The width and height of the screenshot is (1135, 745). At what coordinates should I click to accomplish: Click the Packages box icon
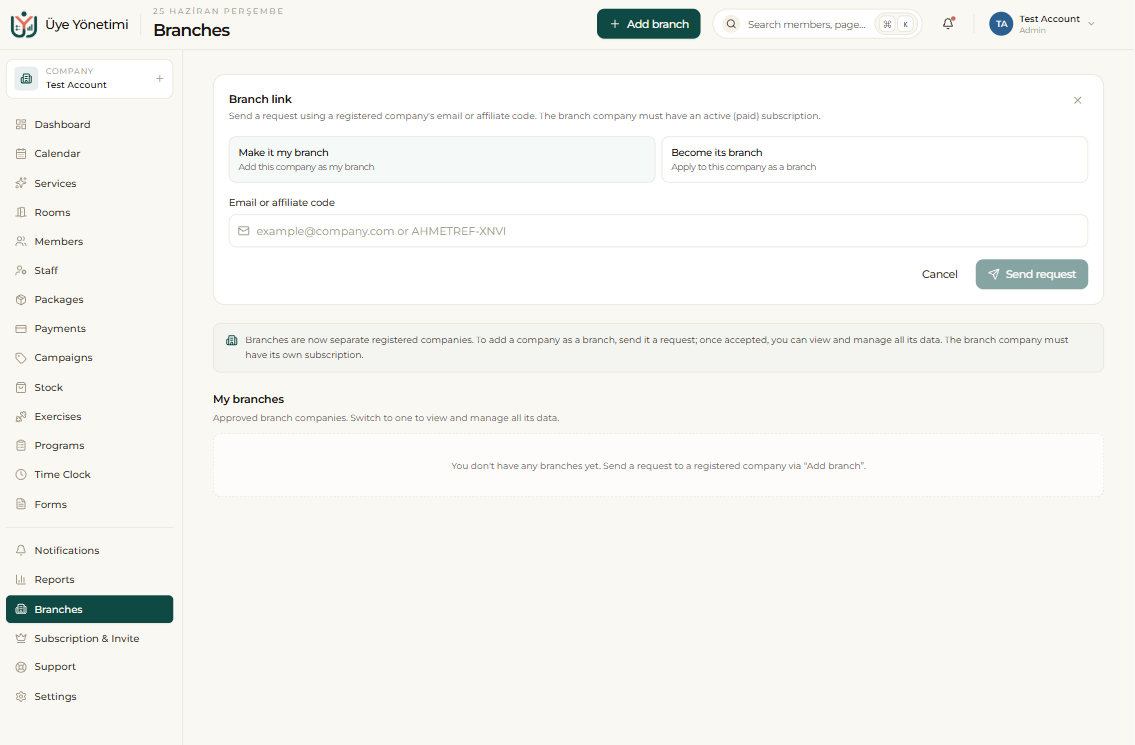pyautogui.click(x=21, y=299)
